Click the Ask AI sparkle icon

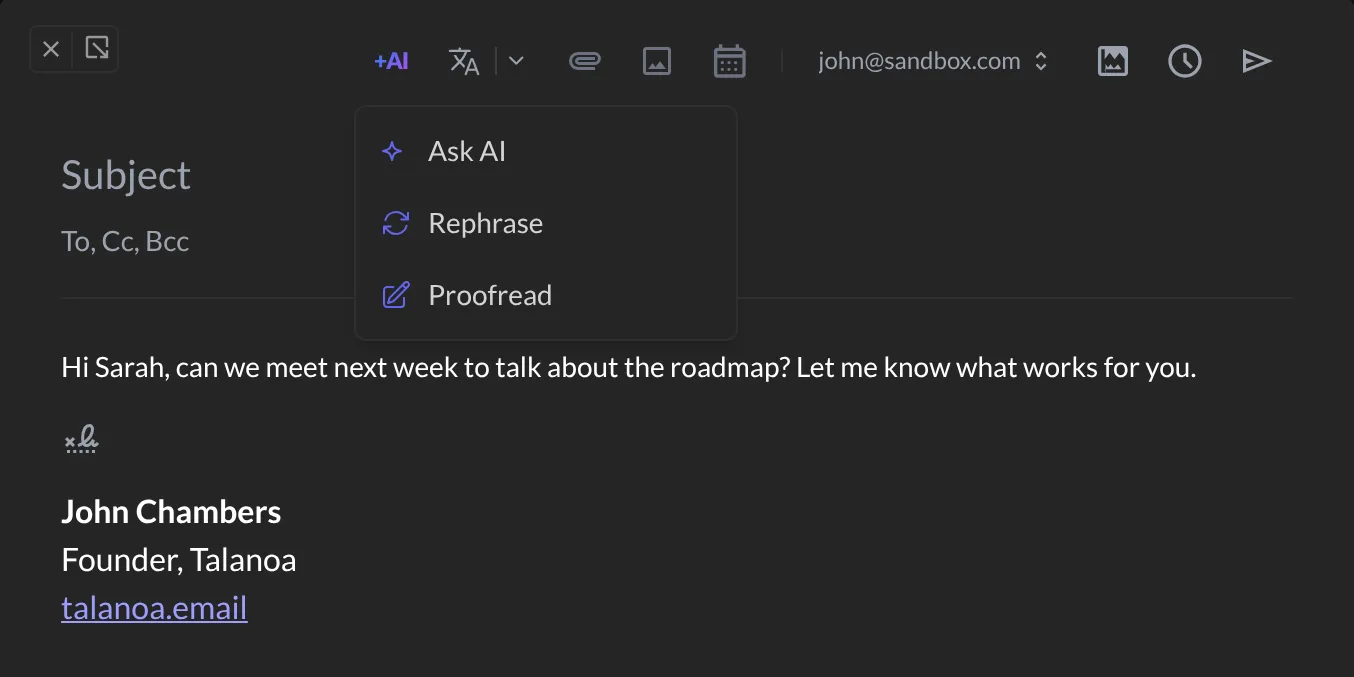click(393, 151)
